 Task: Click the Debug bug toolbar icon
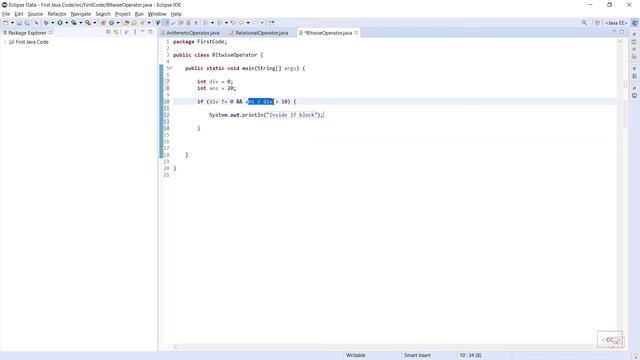pyautogui.click(x=46, y=23)
